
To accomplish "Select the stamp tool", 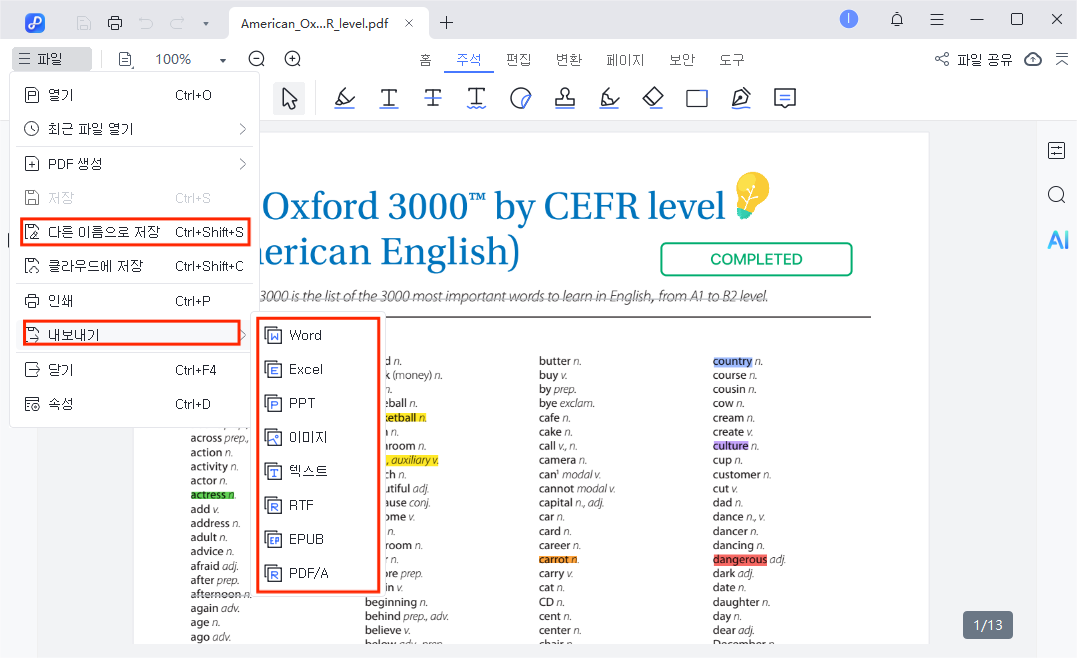I will (x=565, y=98).
